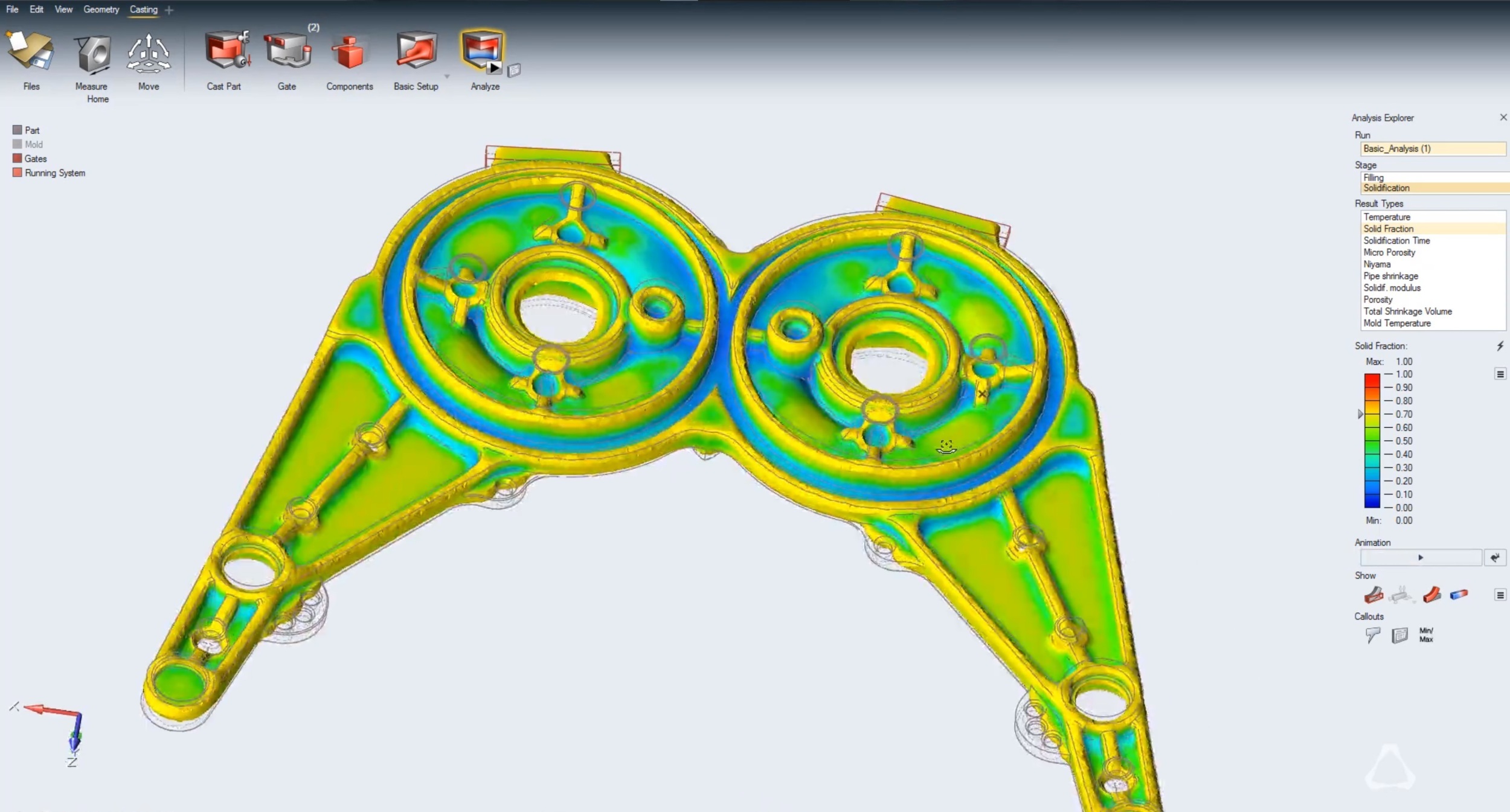Expand the Basic Setup dropdown arrow
1510x812 pixels.
tap(447, 77)
